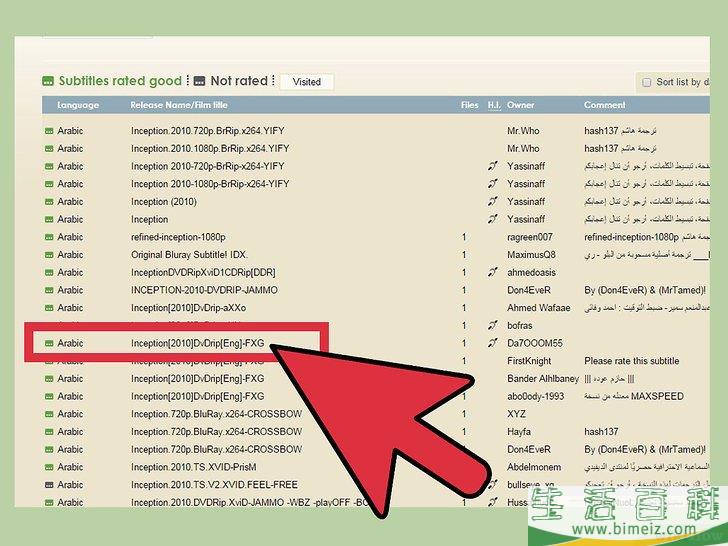Screen dimensions: 728x546
Task: Click rating icon of Inception[2010]DvDrip-aXXo row
Action: pyautogui.click(x=49, y=308)
